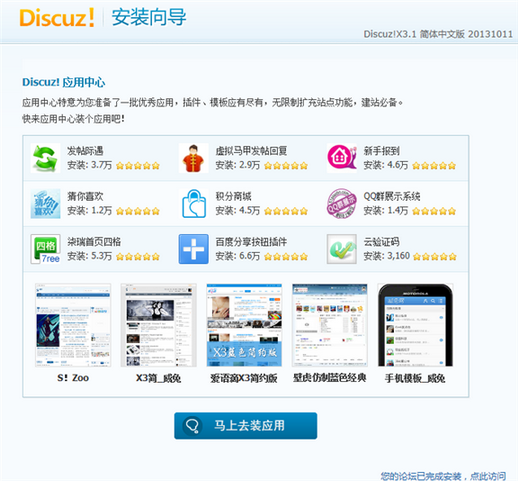
Task: Follow the 您的论坛已完成安装，点此访问 link
Action: point(443,476)
